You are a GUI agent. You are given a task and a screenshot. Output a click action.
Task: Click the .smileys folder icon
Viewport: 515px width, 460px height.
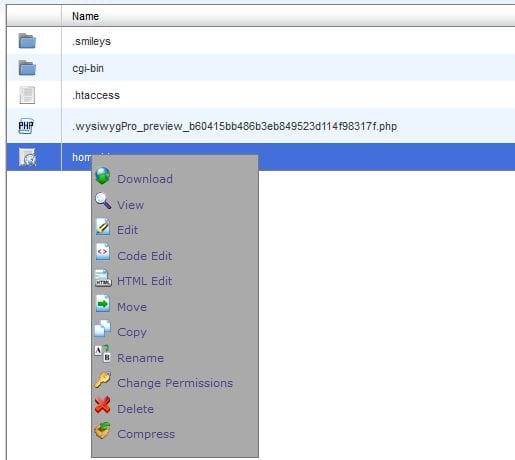tap(27, 41)
